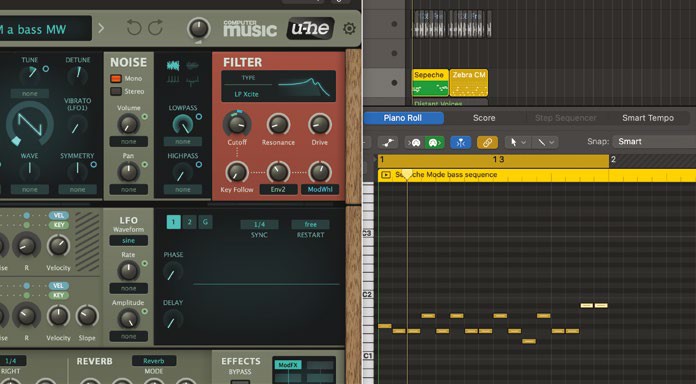Click the Env2 modulation source button
The image size is (696, 384).
pyautogui.click(x=278, y=190)
